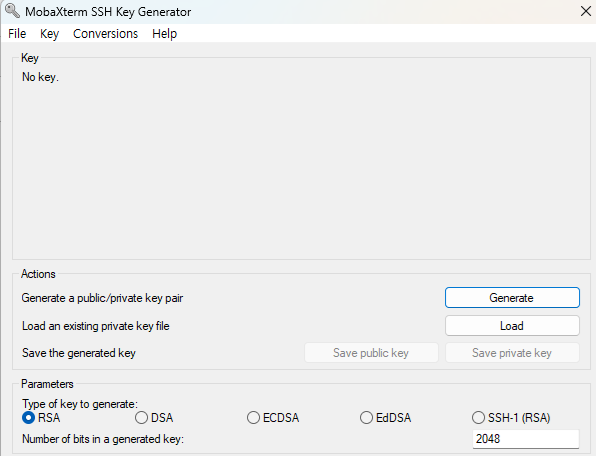596x456 pixels.
Task: Click the 'Parameters' group heading
Action: (x=47, y=384)
